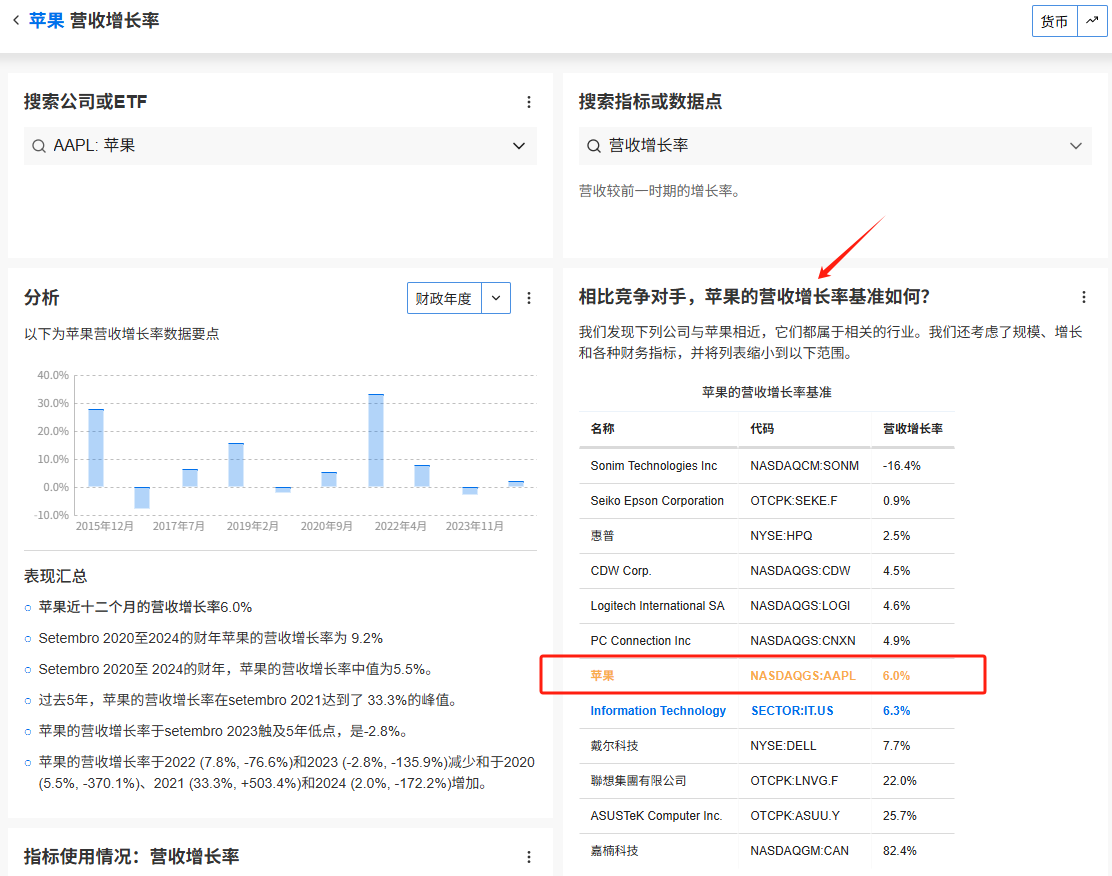Viewport: 1112px width, 876px height.
Task: Expand the 营收增长率 metric dropdown chevron
Action: pyautogui.click(x=1076, y=146)
